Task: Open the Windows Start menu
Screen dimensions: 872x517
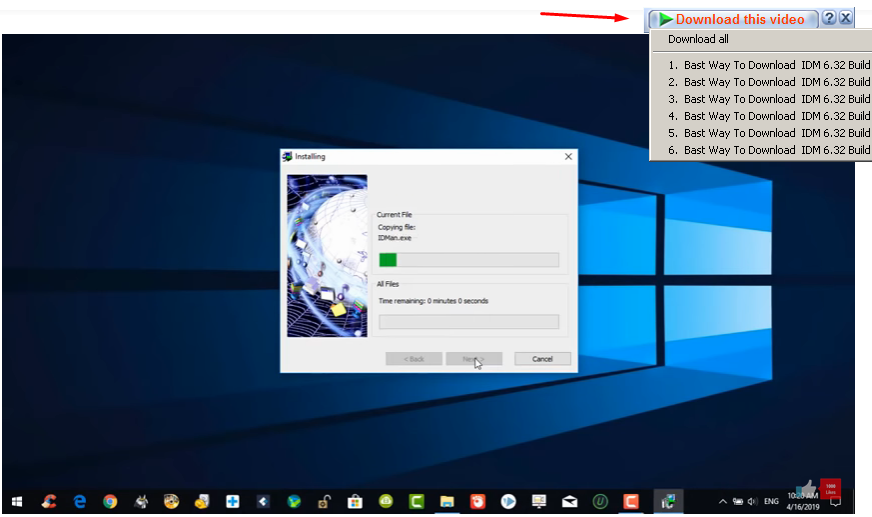Action: point(17,502)
